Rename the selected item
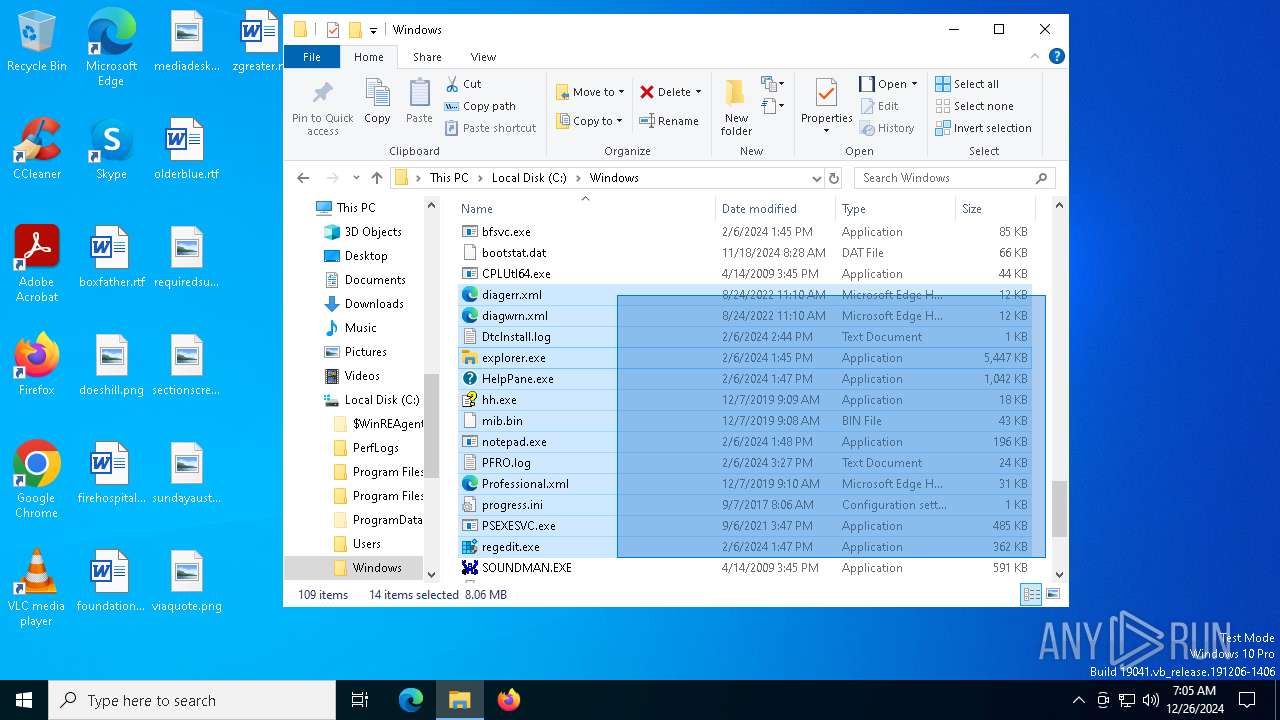Image resolution: width=1280 pixels, height=720 pixels. [669, 121]
